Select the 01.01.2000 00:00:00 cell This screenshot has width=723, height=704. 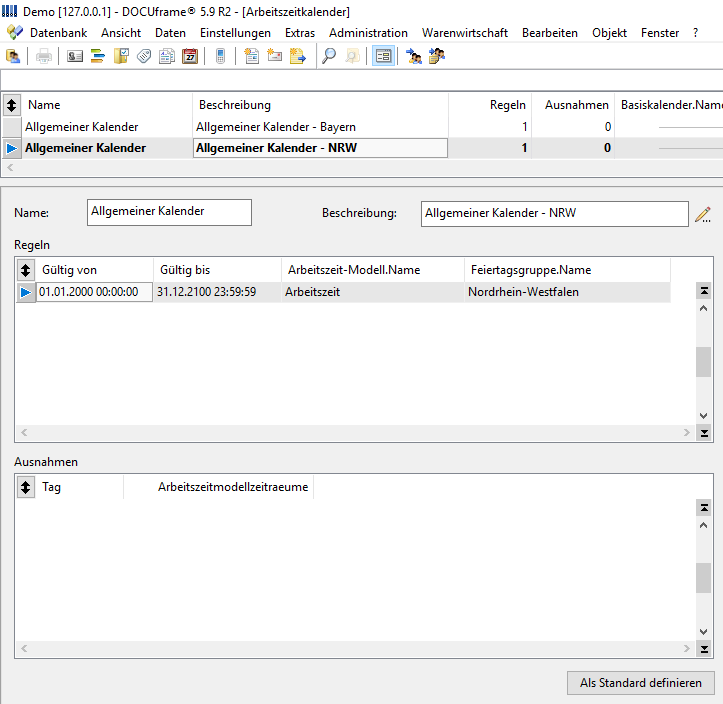[x=94, y=292]
